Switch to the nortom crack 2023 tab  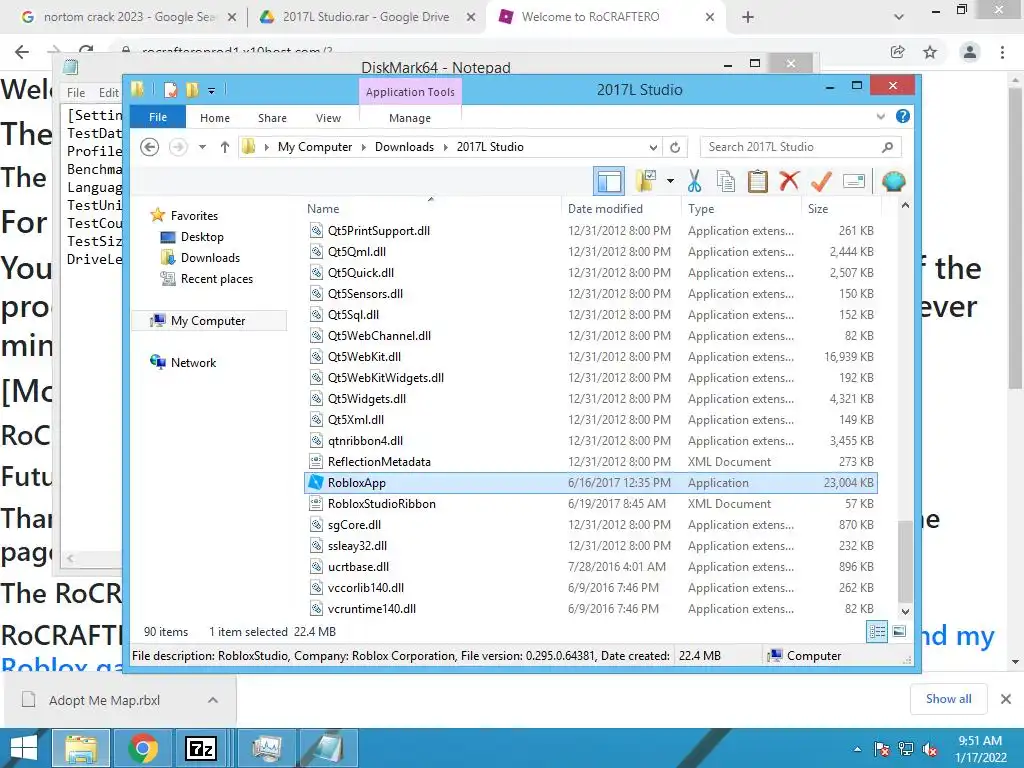(x=127, y=17)
